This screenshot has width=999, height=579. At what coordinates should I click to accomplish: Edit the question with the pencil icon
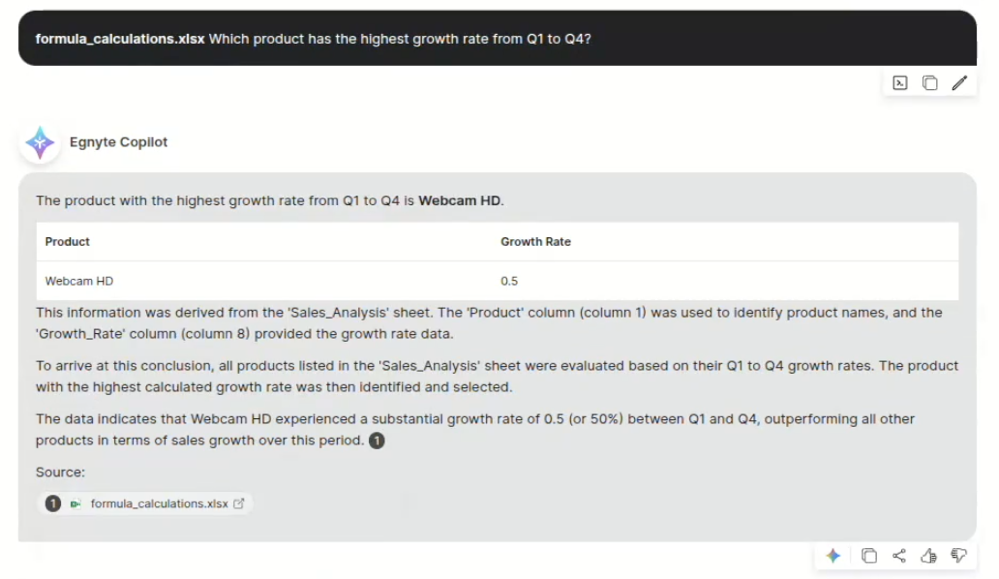pos(960,83)
